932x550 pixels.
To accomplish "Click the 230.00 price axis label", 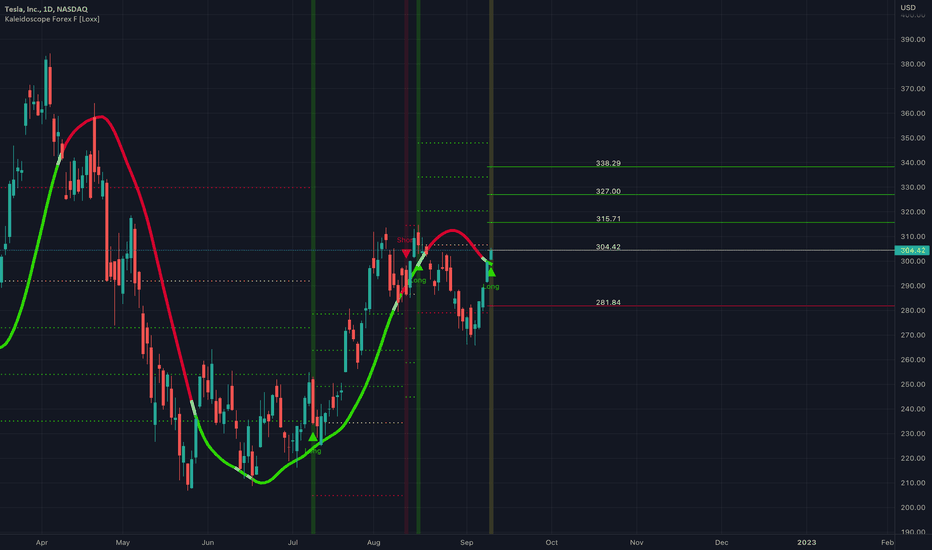I will tap(913, 434).
